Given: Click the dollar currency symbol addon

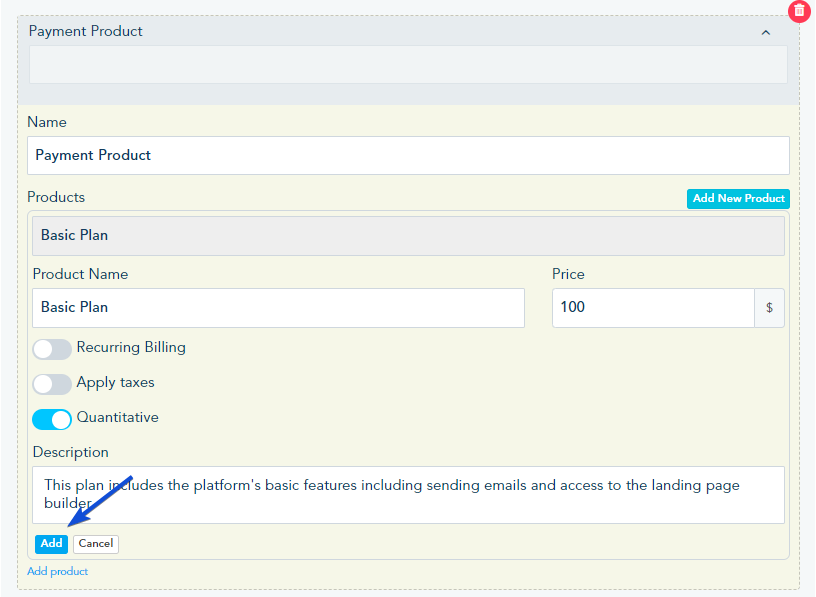Looking at the screenshot, I should coord(769,308).
